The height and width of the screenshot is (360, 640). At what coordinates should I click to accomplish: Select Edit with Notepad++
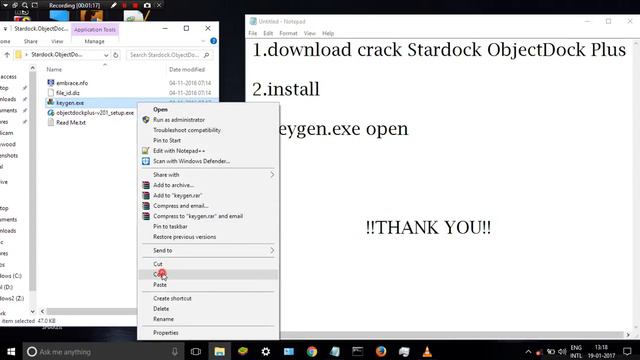click(179, 151)
